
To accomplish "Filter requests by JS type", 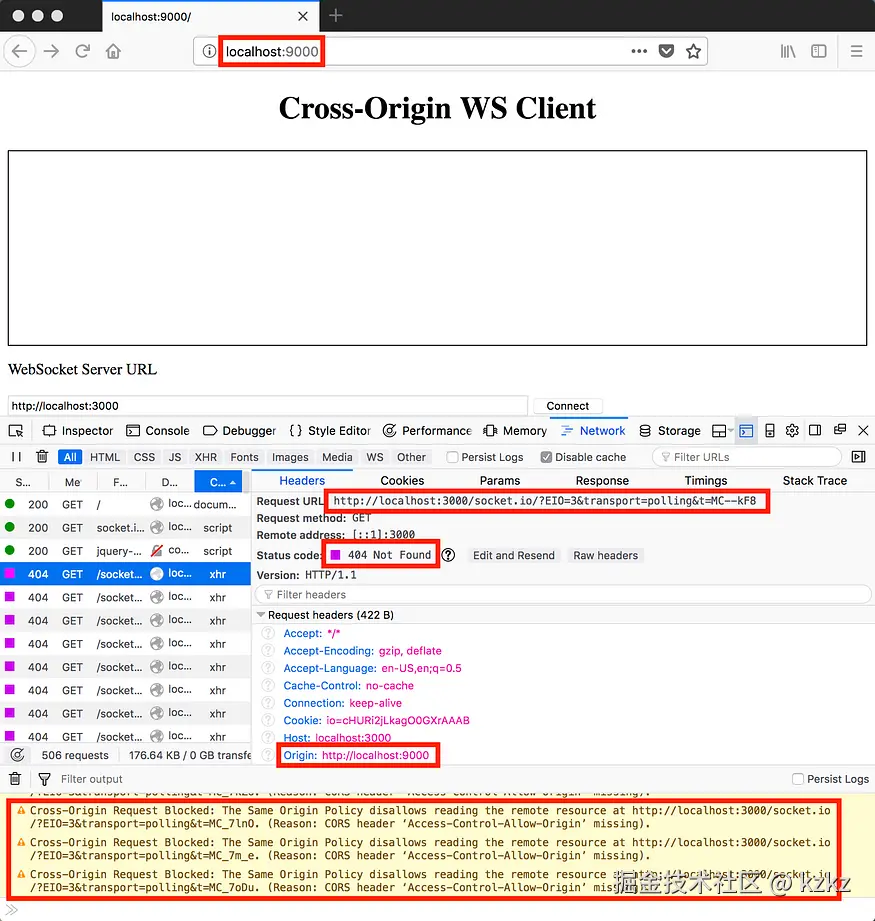I will [174, 457].
